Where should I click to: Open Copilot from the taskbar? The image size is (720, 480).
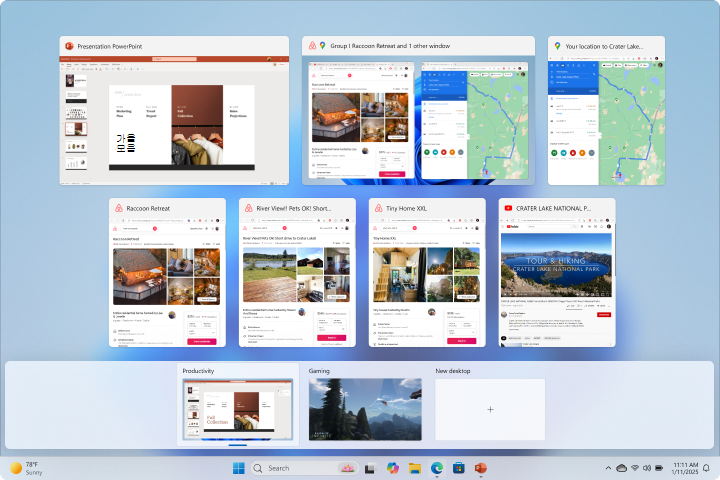tap(393, 468)
